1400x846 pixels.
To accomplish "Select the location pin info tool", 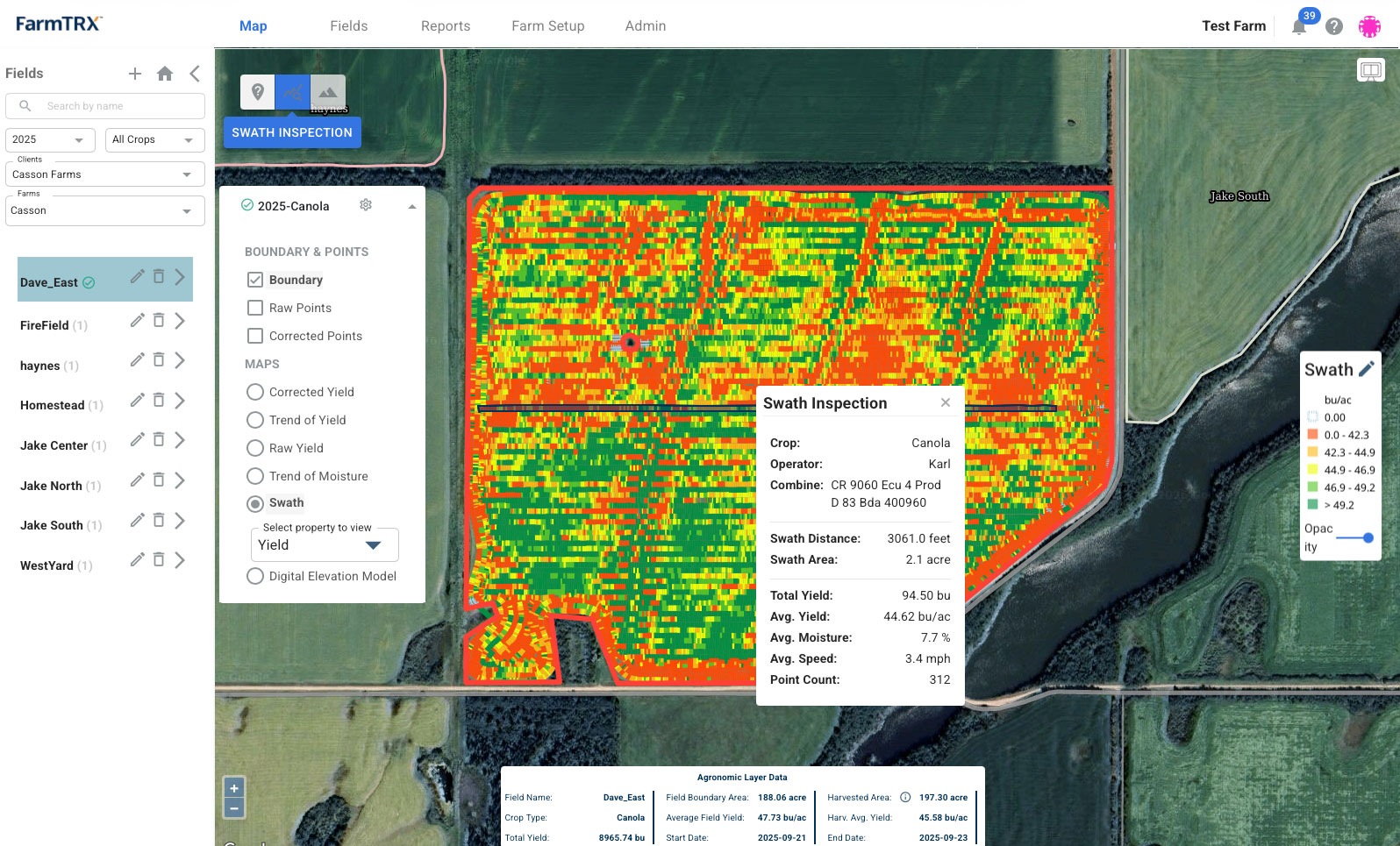I will [x=258, y=92].
